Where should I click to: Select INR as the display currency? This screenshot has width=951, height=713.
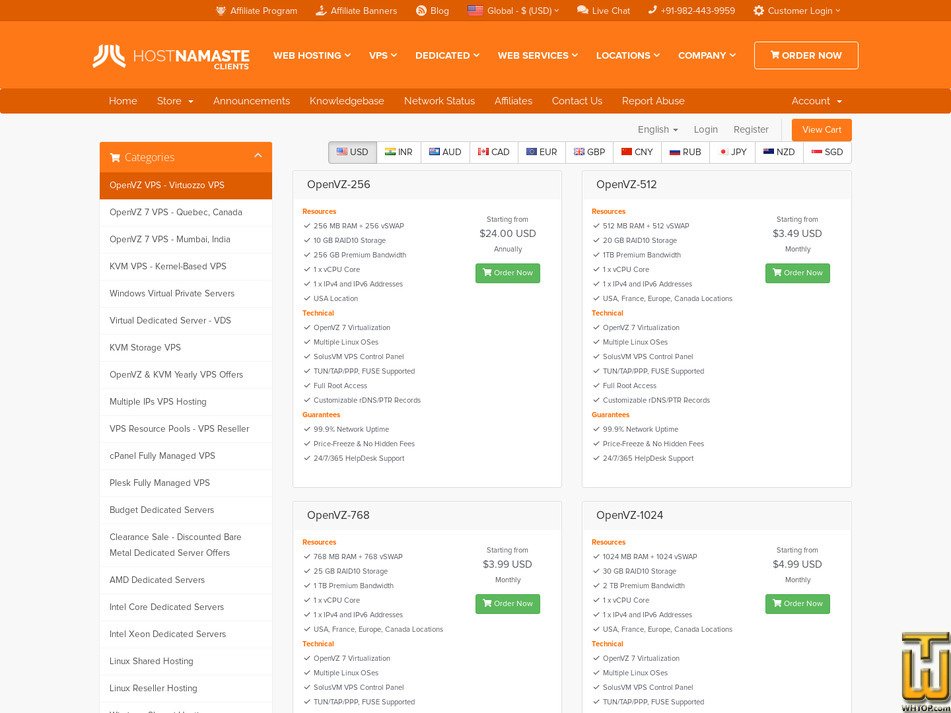coord(399,152)
